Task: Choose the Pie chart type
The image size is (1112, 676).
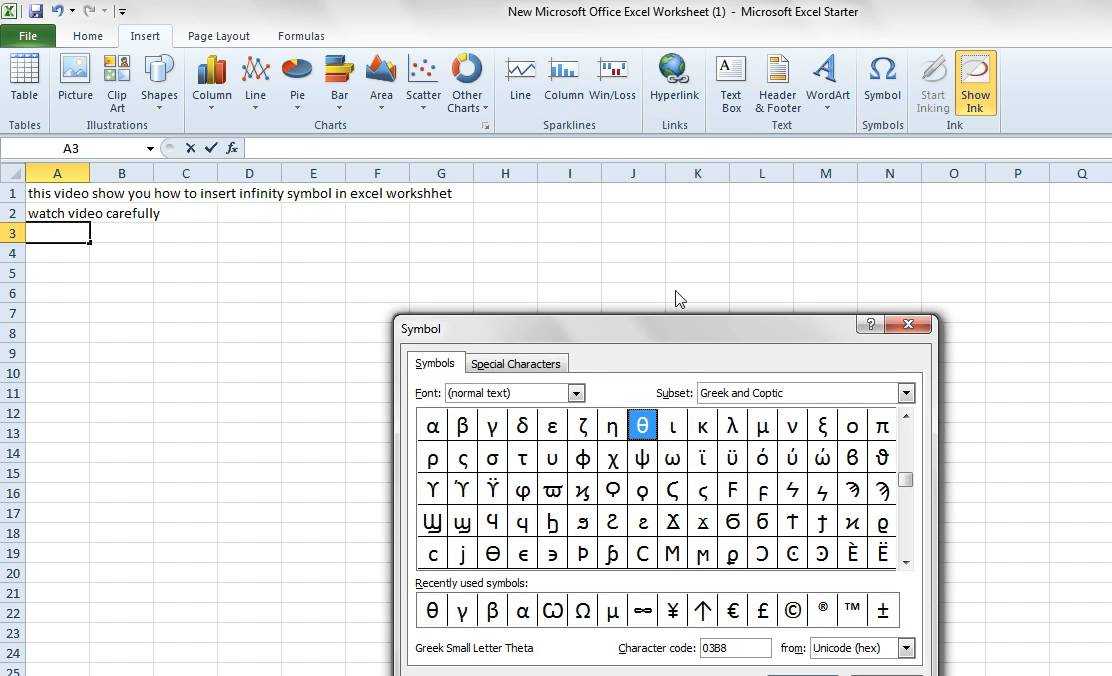Action: point(297,82)
